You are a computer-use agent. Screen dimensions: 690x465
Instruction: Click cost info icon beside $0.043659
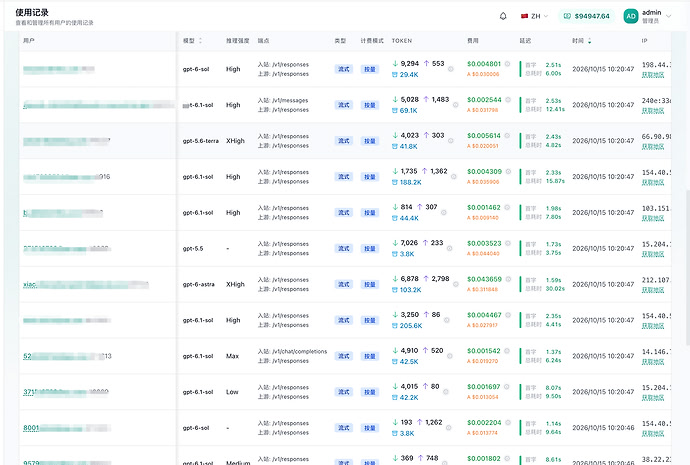508,279
